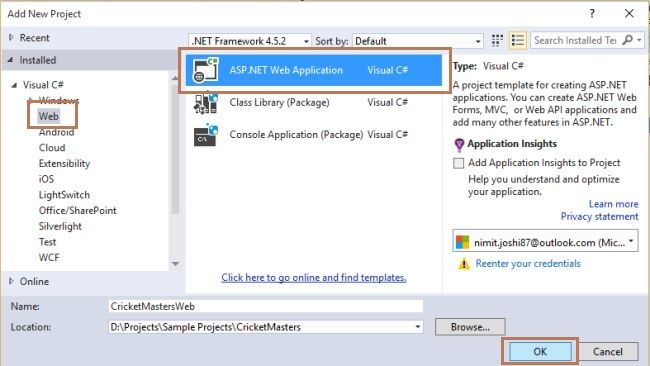Select Extensibility category
The height and width of the screenshot is (366, 650).
coord(64,164)
